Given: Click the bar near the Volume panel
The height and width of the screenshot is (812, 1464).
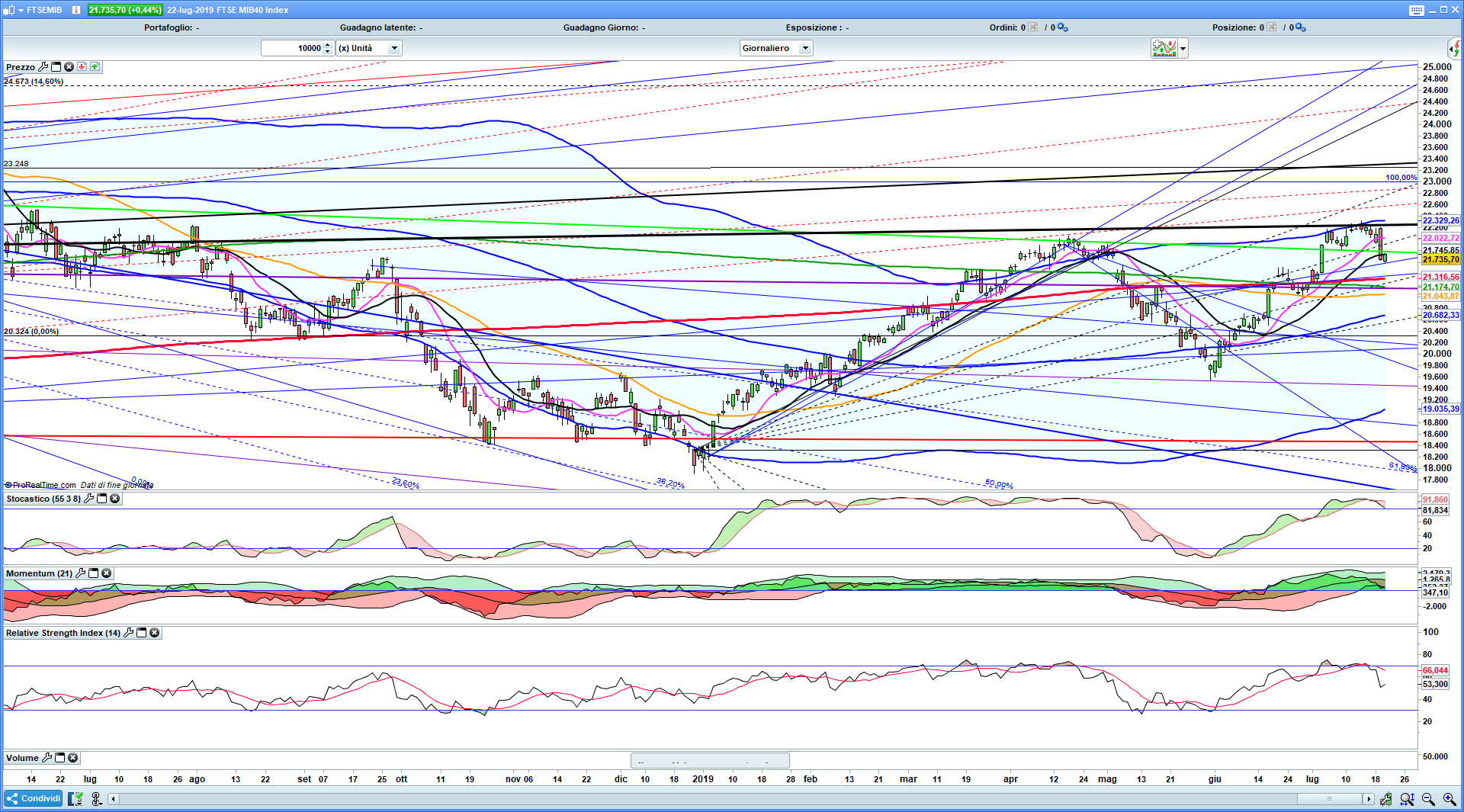Looking at the screenshot, I should click(710, 760).
